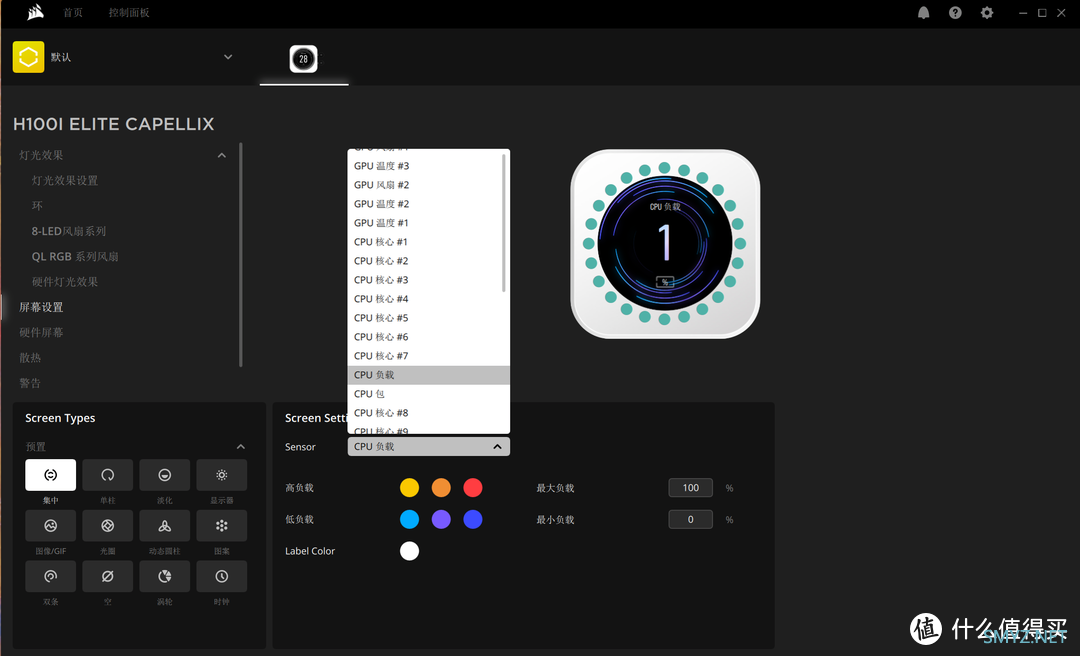Click the pump LCD preview image
This screenshot has height=656, width=1080.
pyautogui.click(x=665, y=244)
